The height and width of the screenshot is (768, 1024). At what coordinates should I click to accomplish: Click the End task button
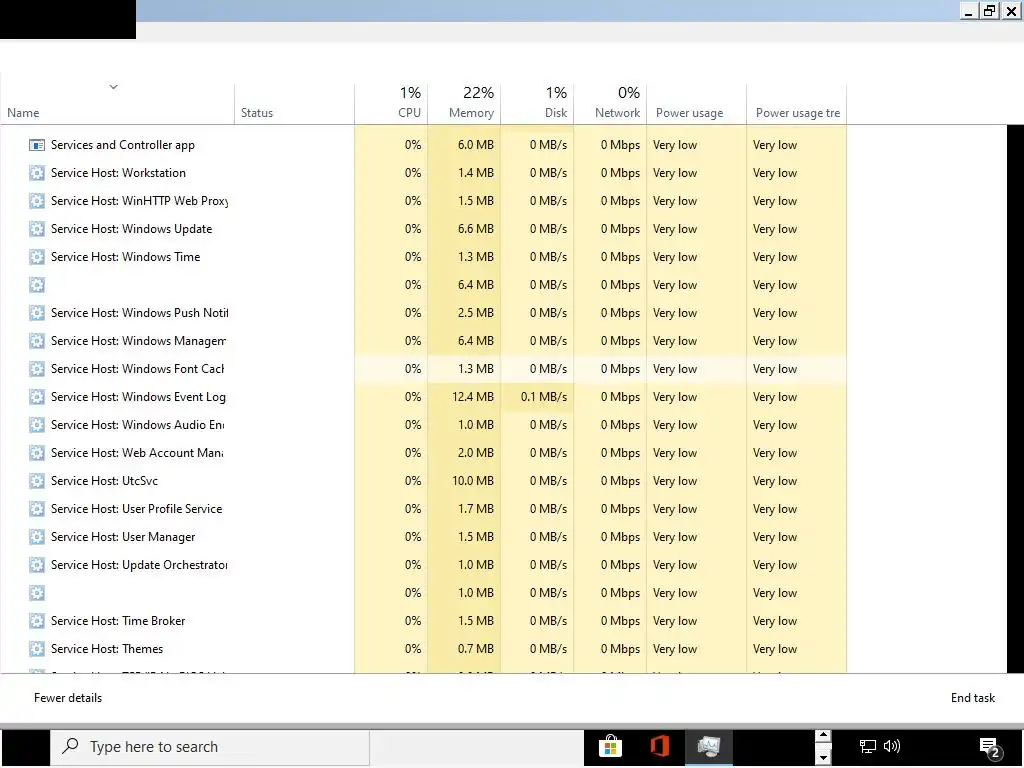click(x=972, y=698)
